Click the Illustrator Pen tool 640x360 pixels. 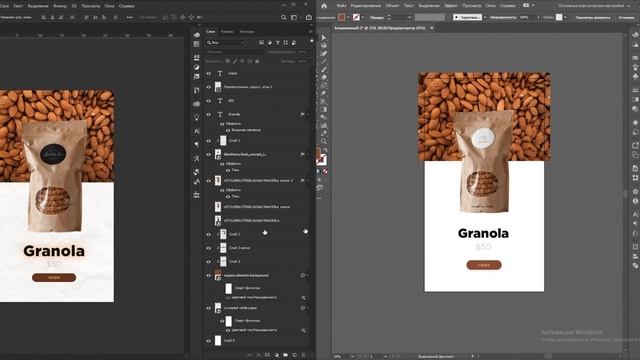point(324,53)
